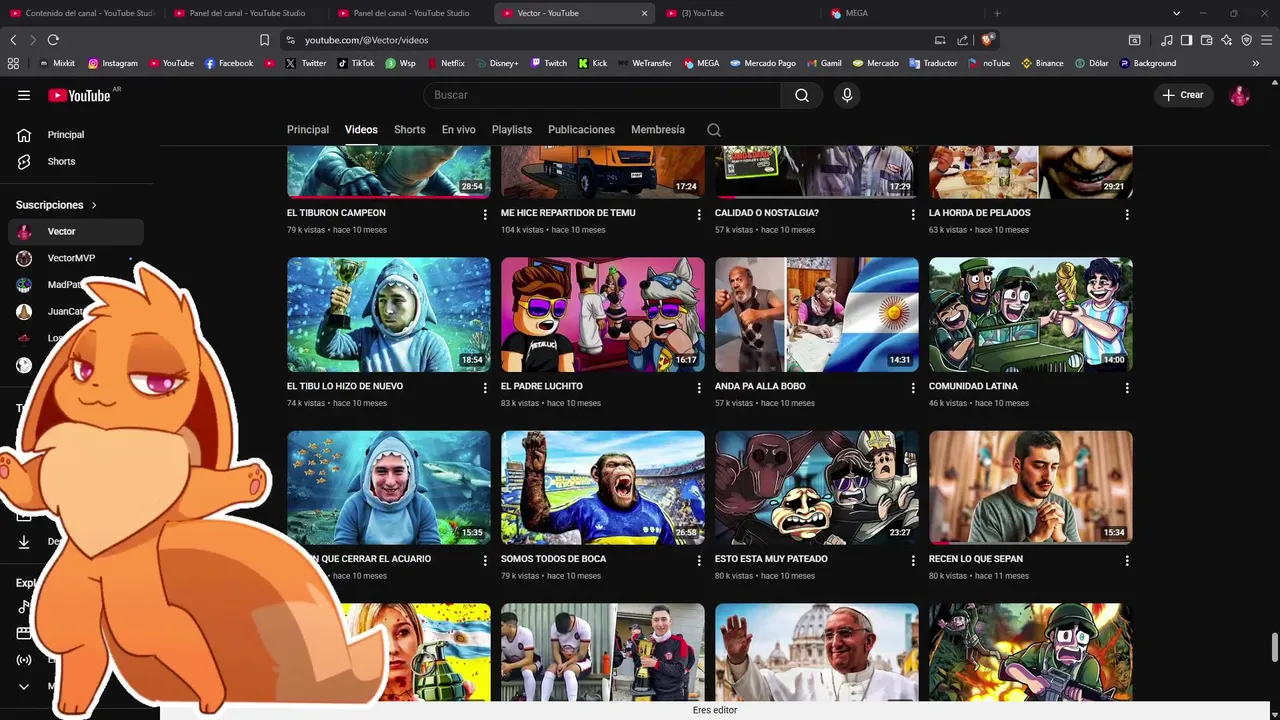Open the share icon in address bar
Screen dimensions: 1280x720
pyautogui.click(x=962, y=40)
